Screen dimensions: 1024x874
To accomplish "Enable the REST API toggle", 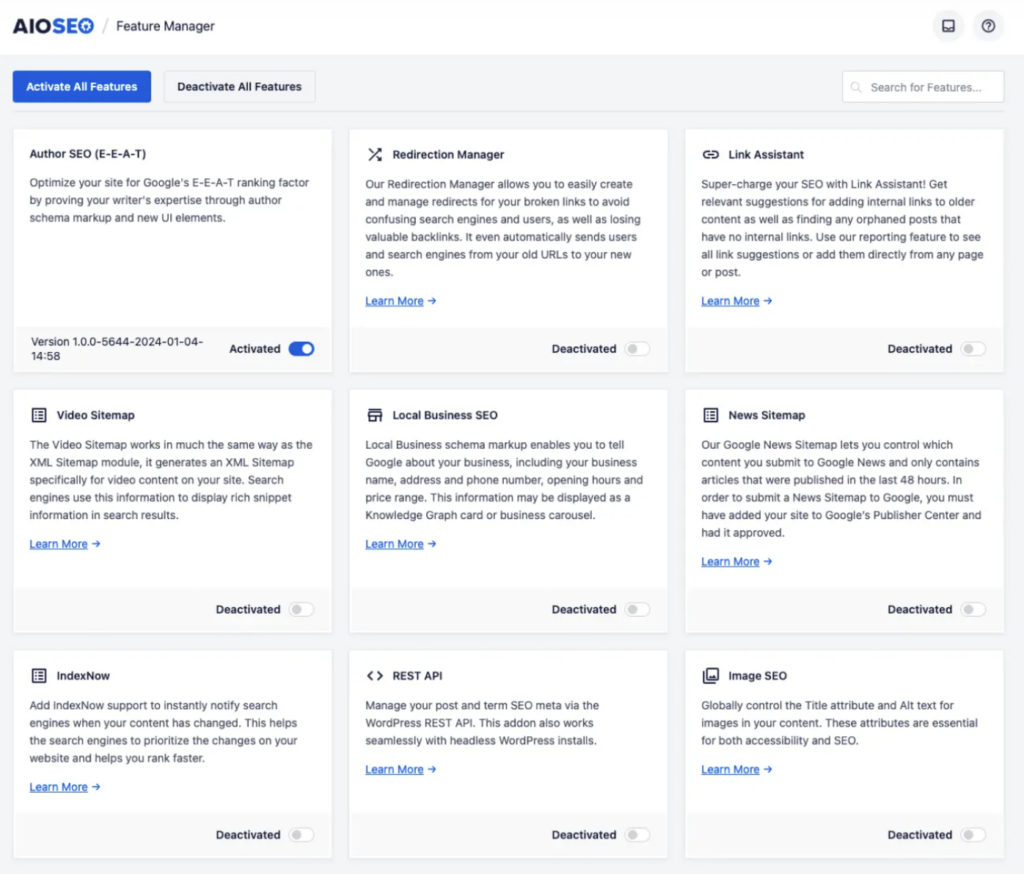I will (x=639, y=835).
